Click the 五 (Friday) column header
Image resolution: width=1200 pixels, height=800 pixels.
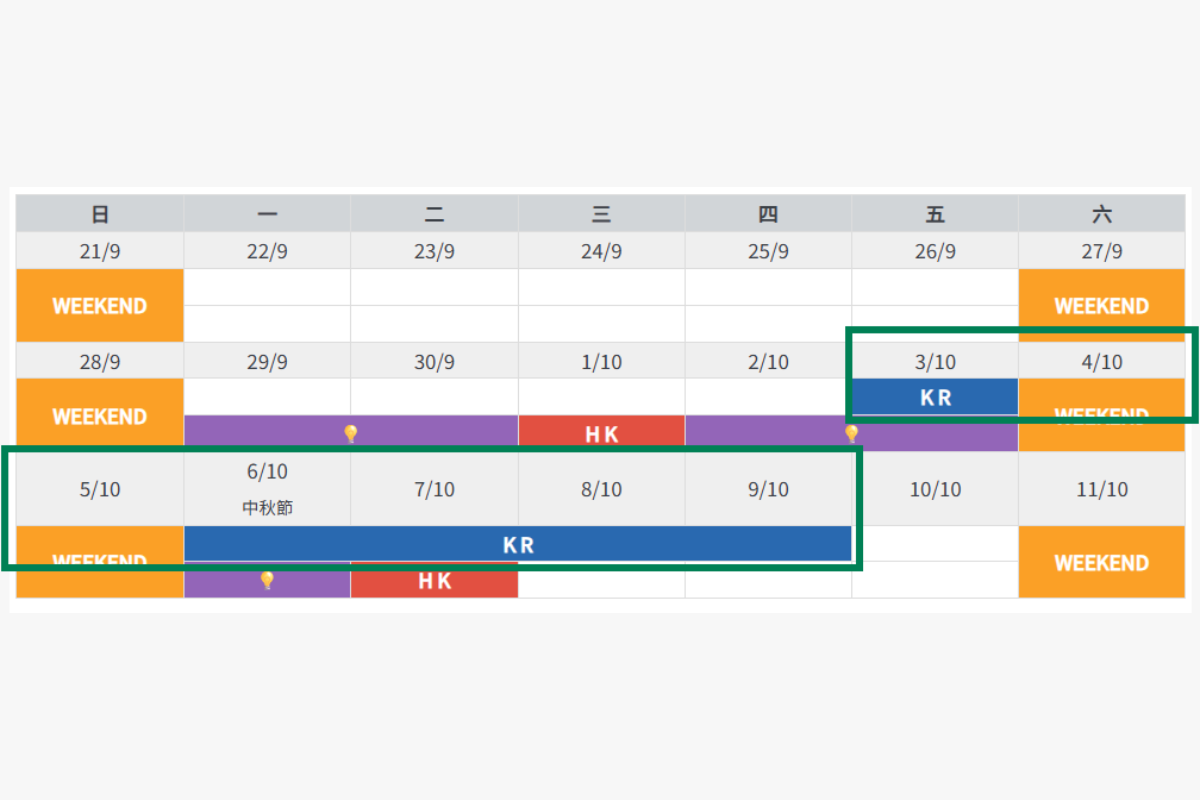pyautogui.click(x=935, y=214)
